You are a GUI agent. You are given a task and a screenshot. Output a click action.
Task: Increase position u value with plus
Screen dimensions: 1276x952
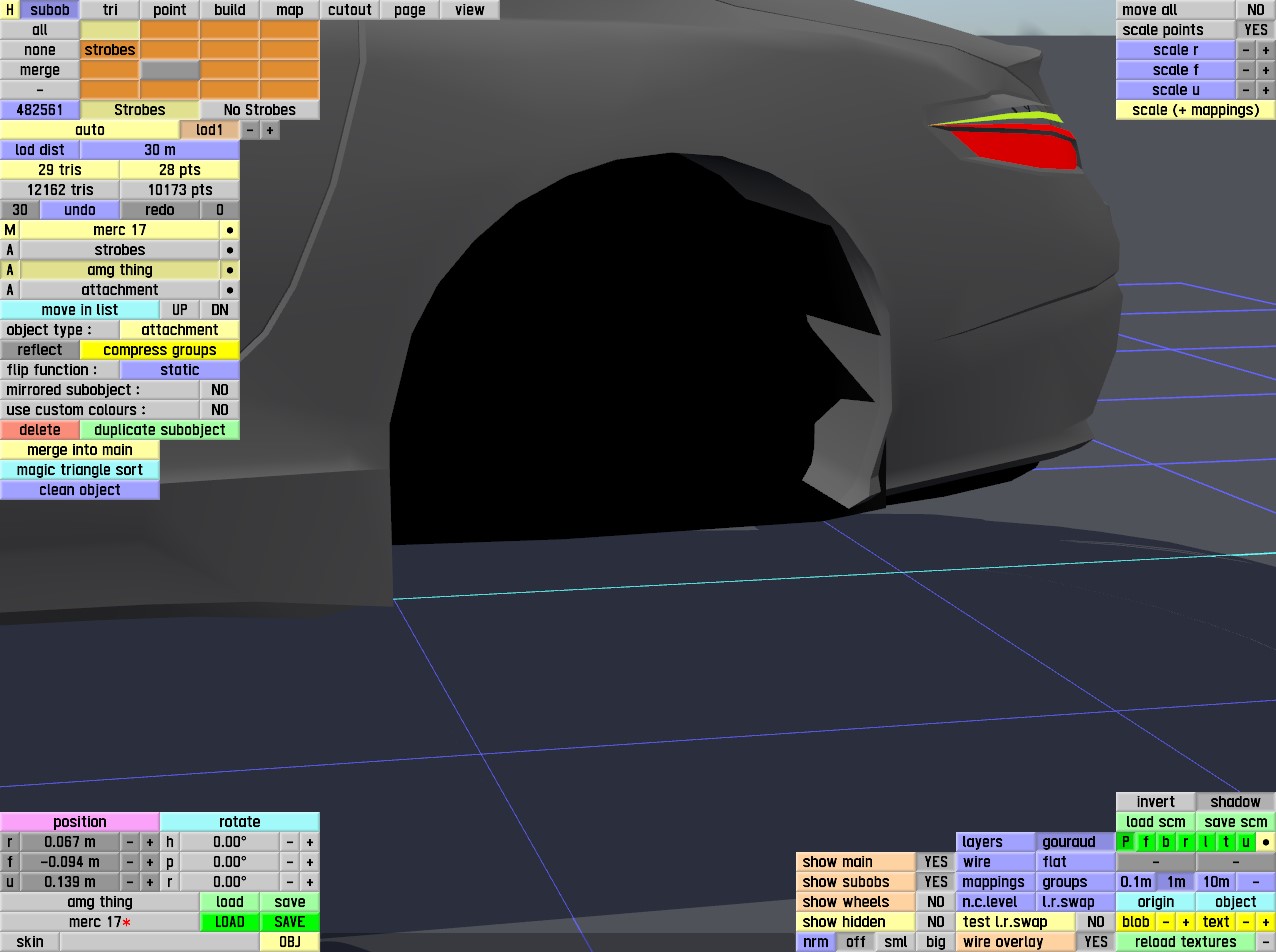click(150, 882)
